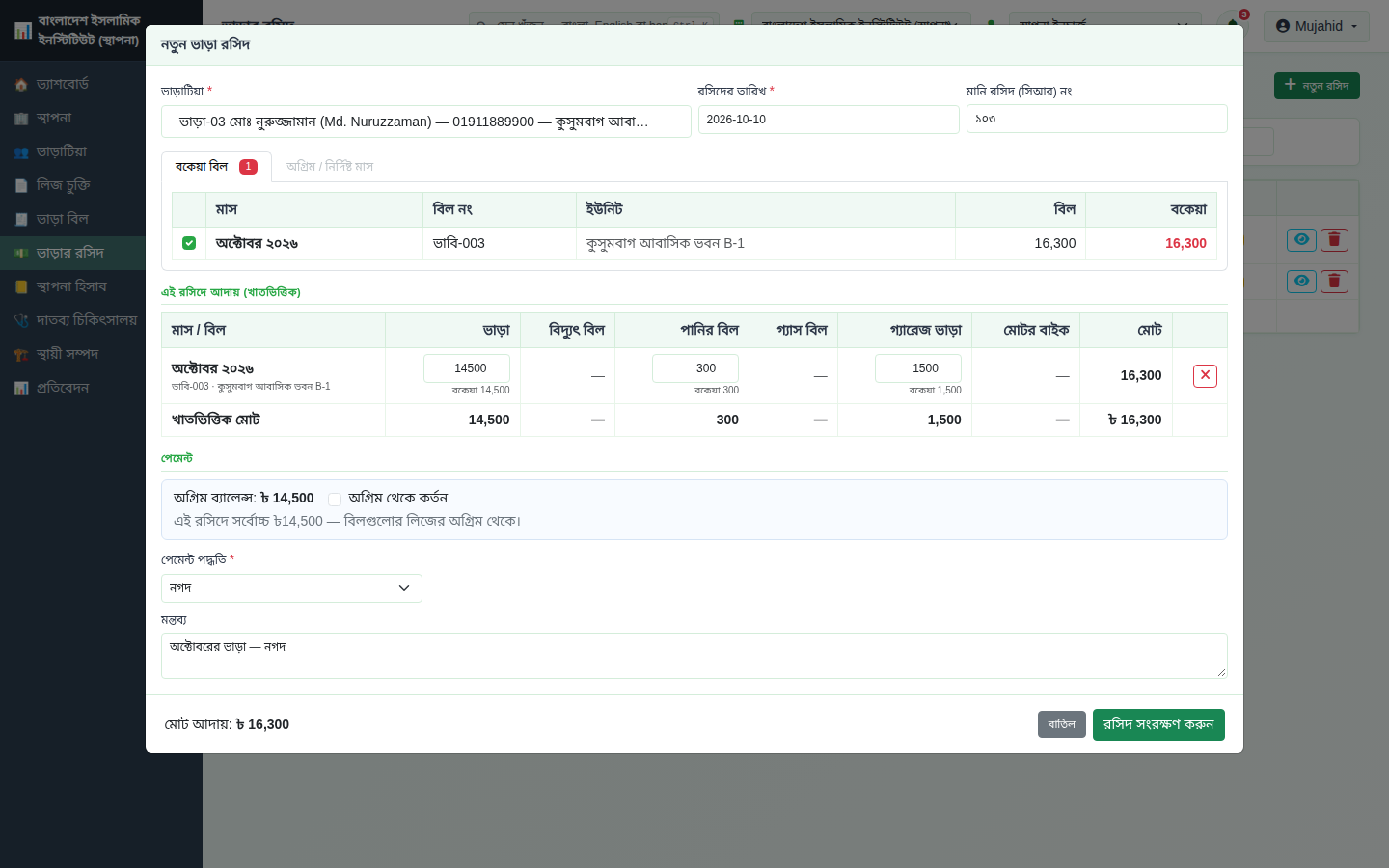
Task: Open the পেমেন্ট পদ্ধতি dropdown
Action: [291, 588]
